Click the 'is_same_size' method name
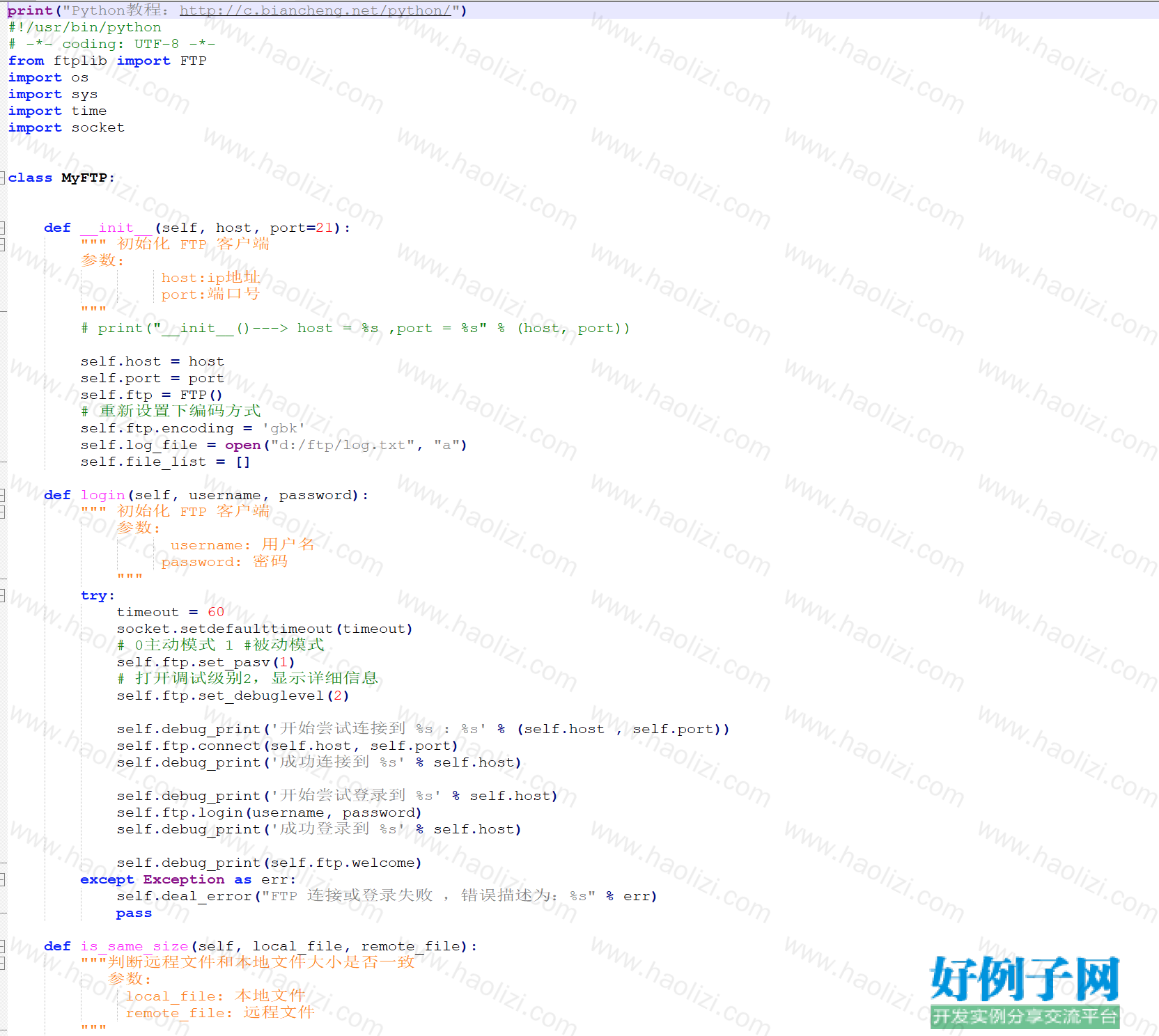The image size is (1159, 1036). [x=134, y=946]
